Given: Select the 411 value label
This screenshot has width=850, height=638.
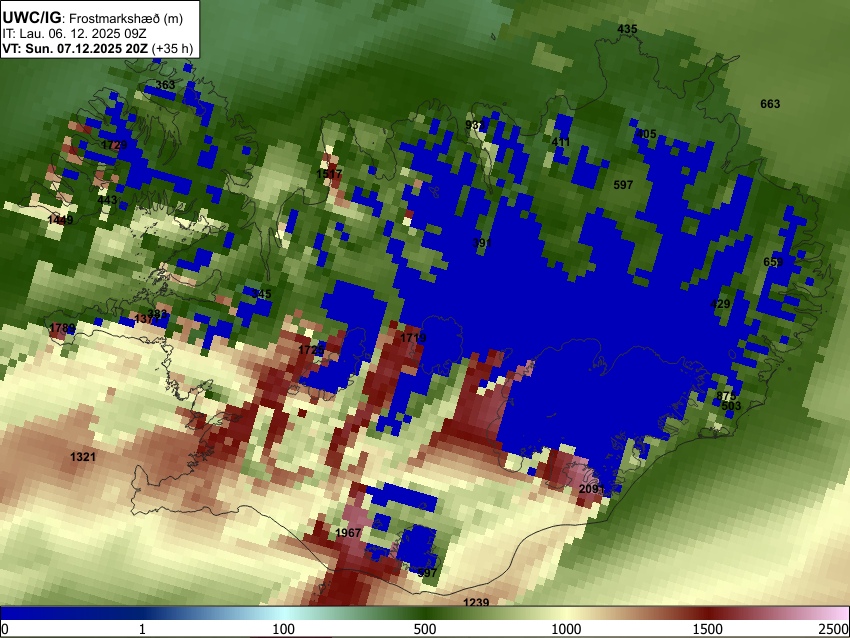Looking at the screenshot, I should tap(561, 141).
